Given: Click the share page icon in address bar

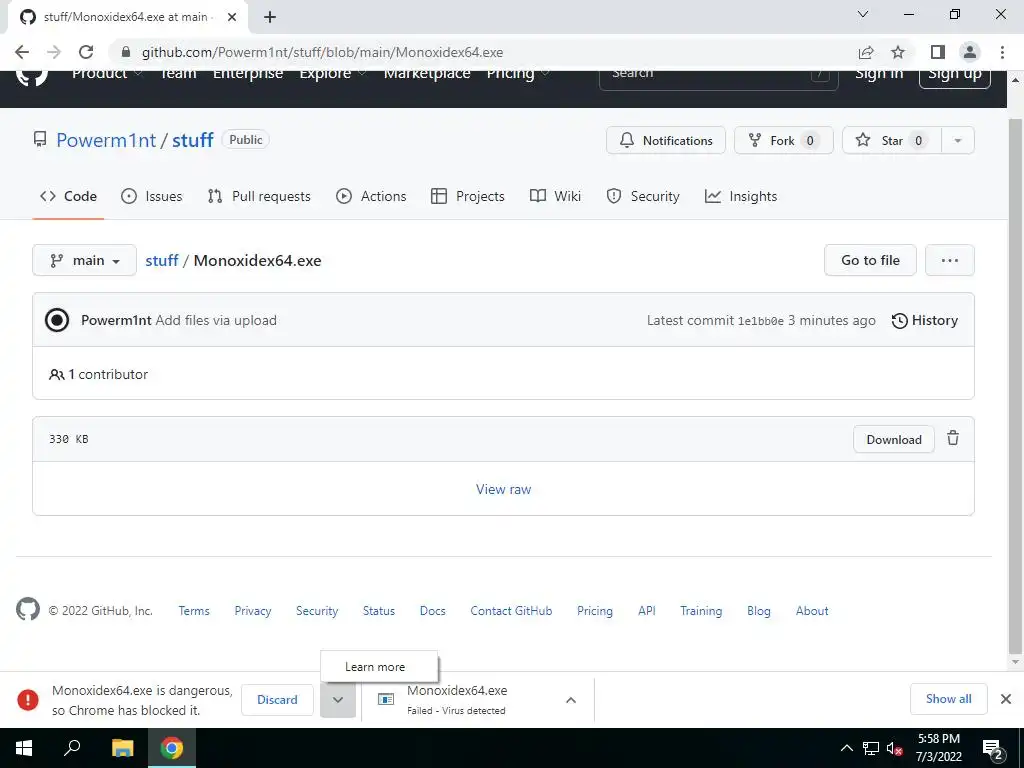Looking at the screenshot, I should 866,52.
